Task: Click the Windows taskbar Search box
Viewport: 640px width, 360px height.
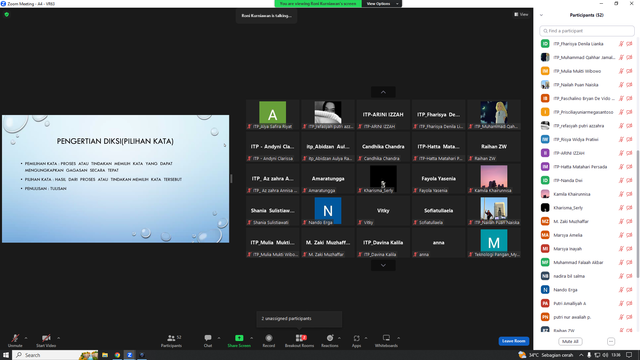Action: [x=55, y=355]
